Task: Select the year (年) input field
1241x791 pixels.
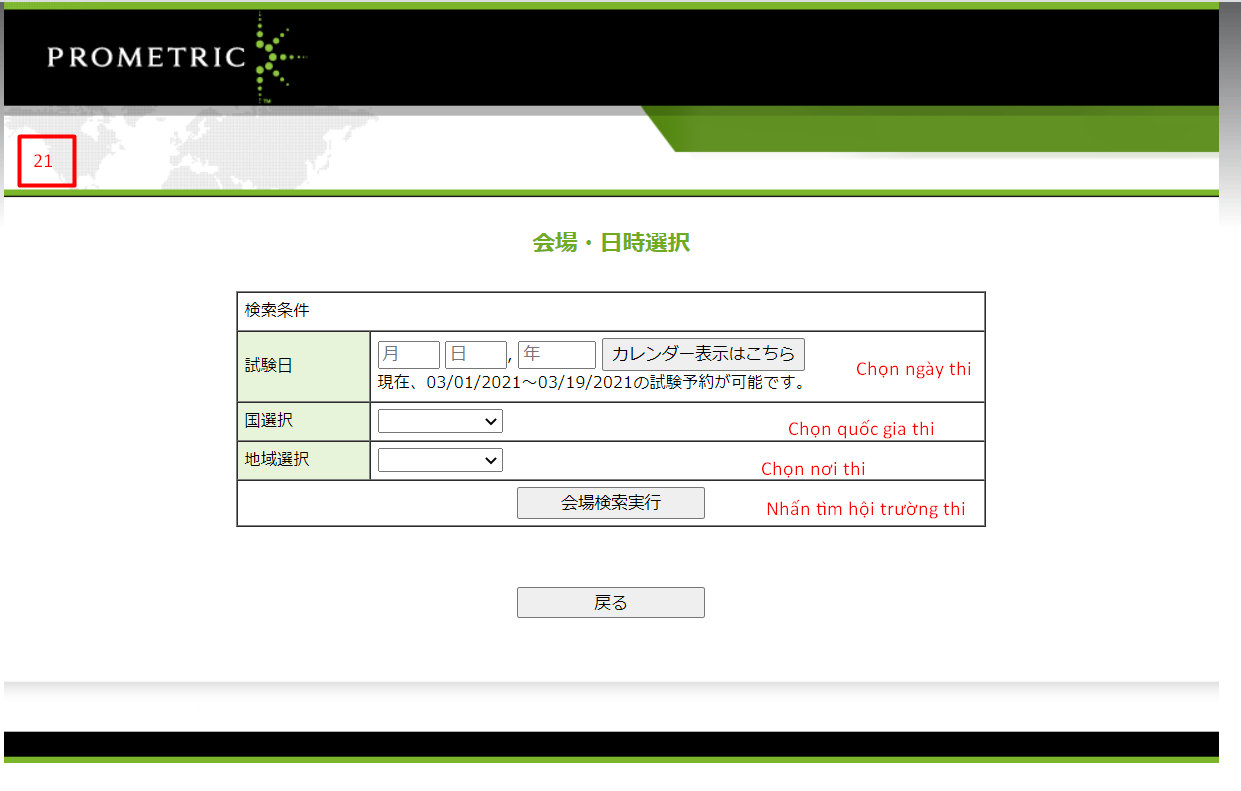Action: (x=556, y=354)
